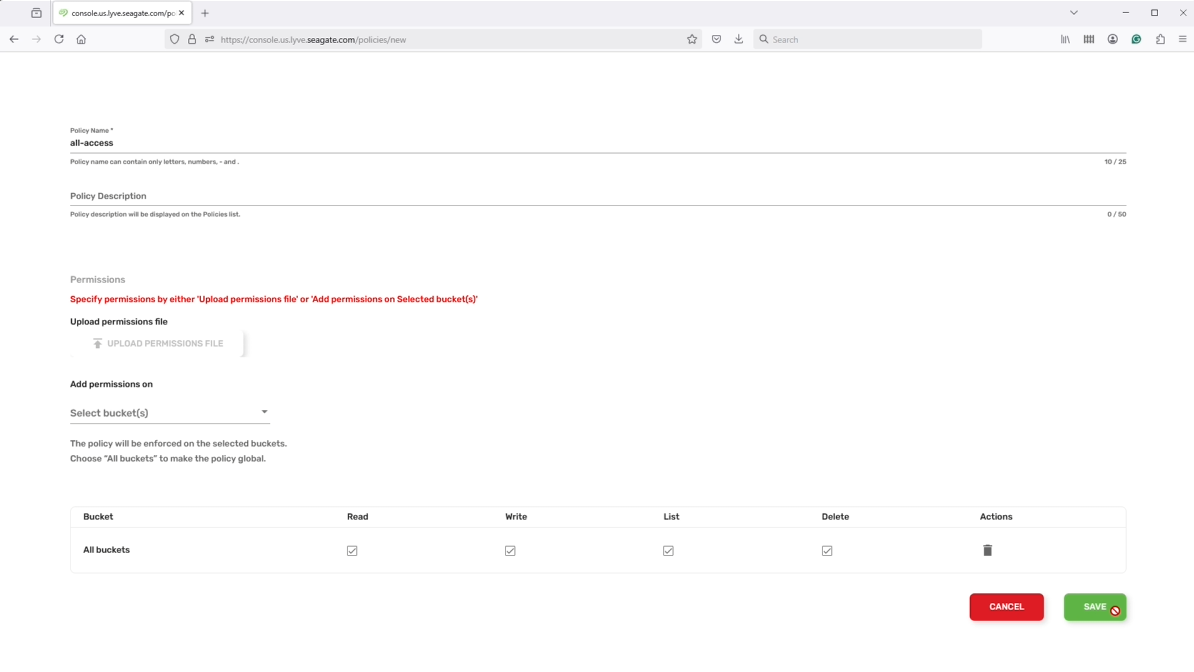Open a new browser tab
This screenshot has height=672, width=1194.
pos(205,13)
